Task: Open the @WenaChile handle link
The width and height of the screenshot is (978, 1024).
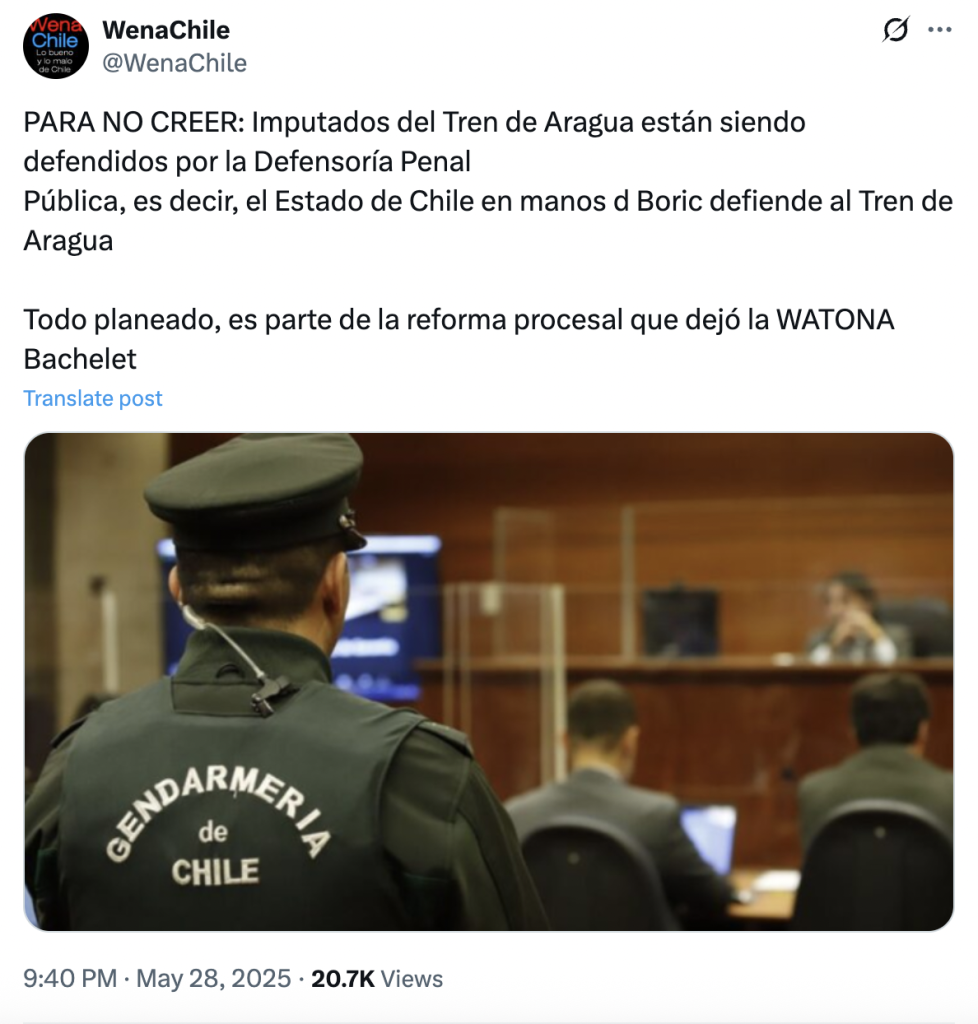Action: point(174,63)
